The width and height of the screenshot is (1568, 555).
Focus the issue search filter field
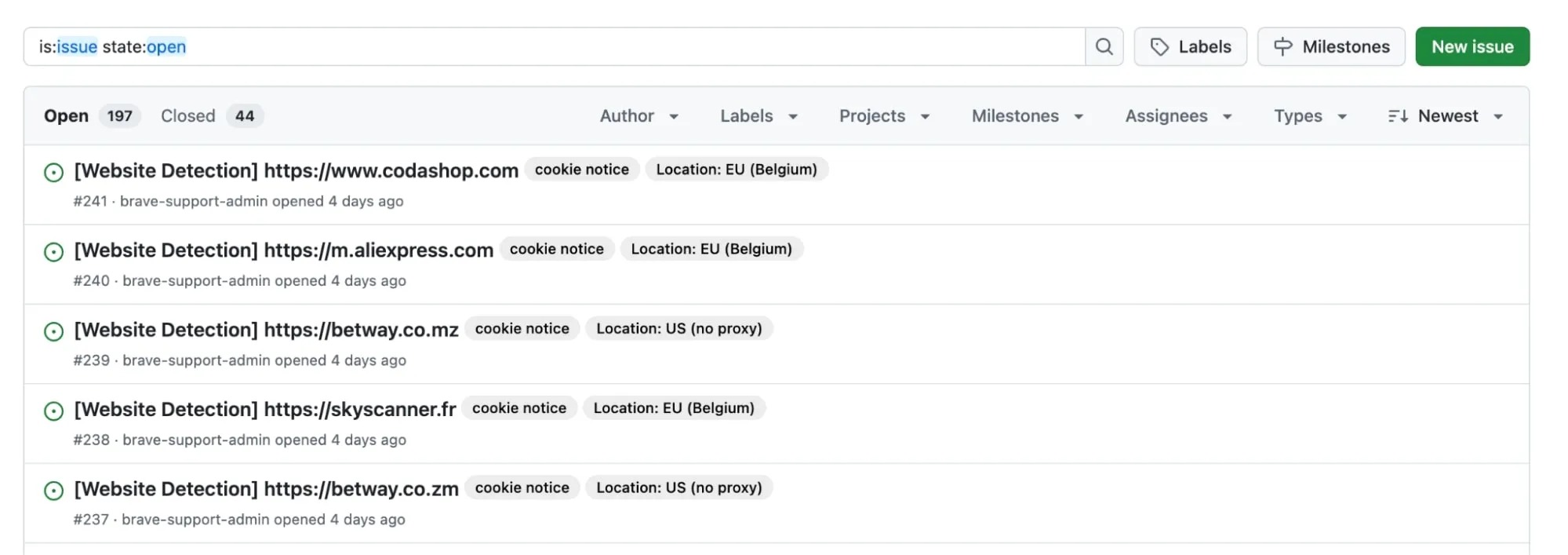(549, 47)
